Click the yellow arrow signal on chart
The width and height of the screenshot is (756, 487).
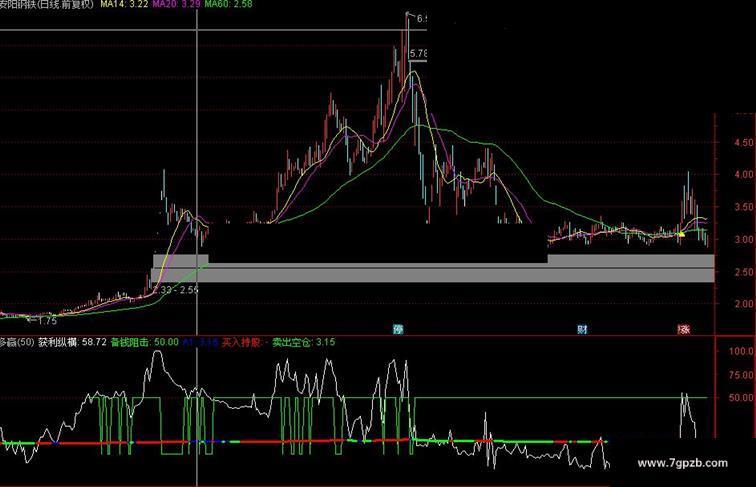[x=681, y=234]
